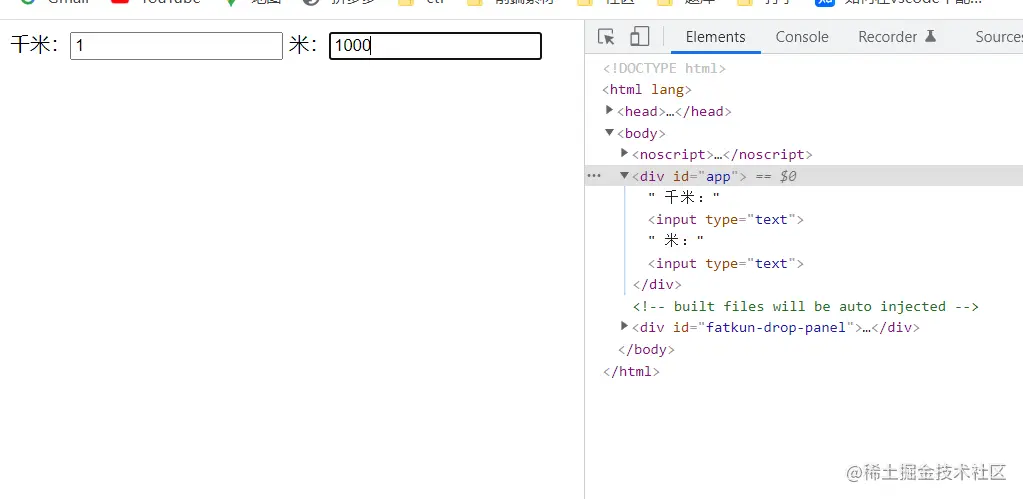Screen dimensions: 1023x499
Task: Select the first input type="text" line
Action: point(725,220)
